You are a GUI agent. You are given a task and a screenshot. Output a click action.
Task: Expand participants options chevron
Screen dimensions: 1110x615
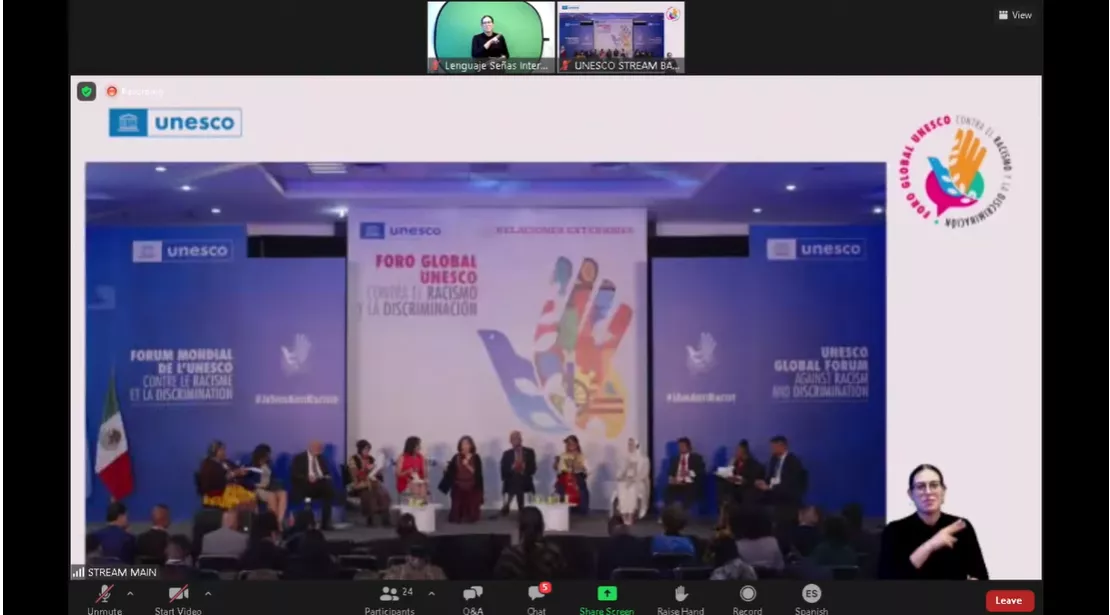(x=432, y=594)
